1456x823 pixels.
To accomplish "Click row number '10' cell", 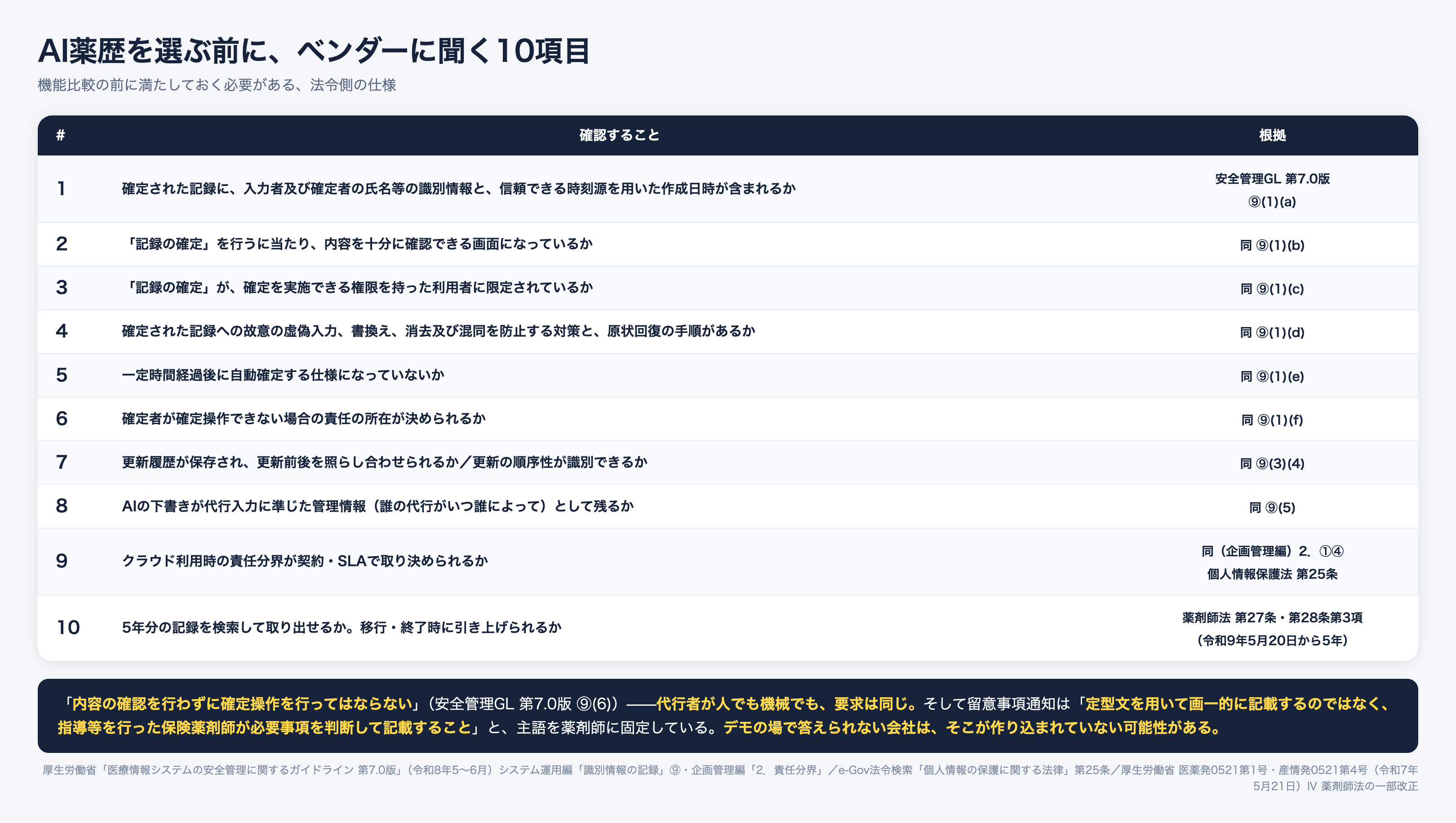I will point(68,627).
